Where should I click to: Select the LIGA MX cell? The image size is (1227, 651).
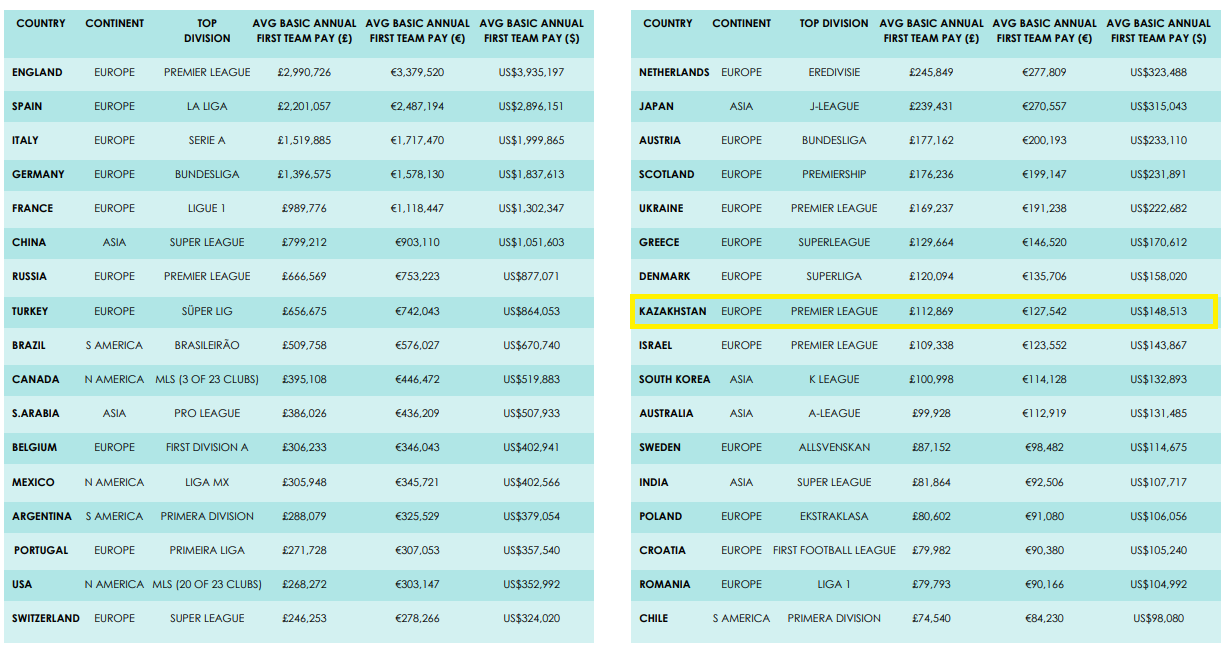pyautogui.click(x=207, y=482)
